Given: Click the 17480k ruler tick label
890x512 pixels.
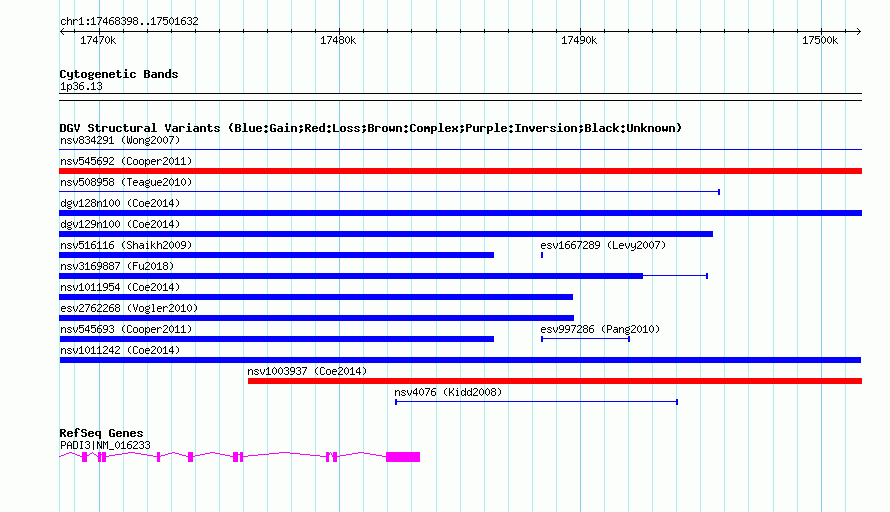Looking at the screenshot, I should point(338,41).
